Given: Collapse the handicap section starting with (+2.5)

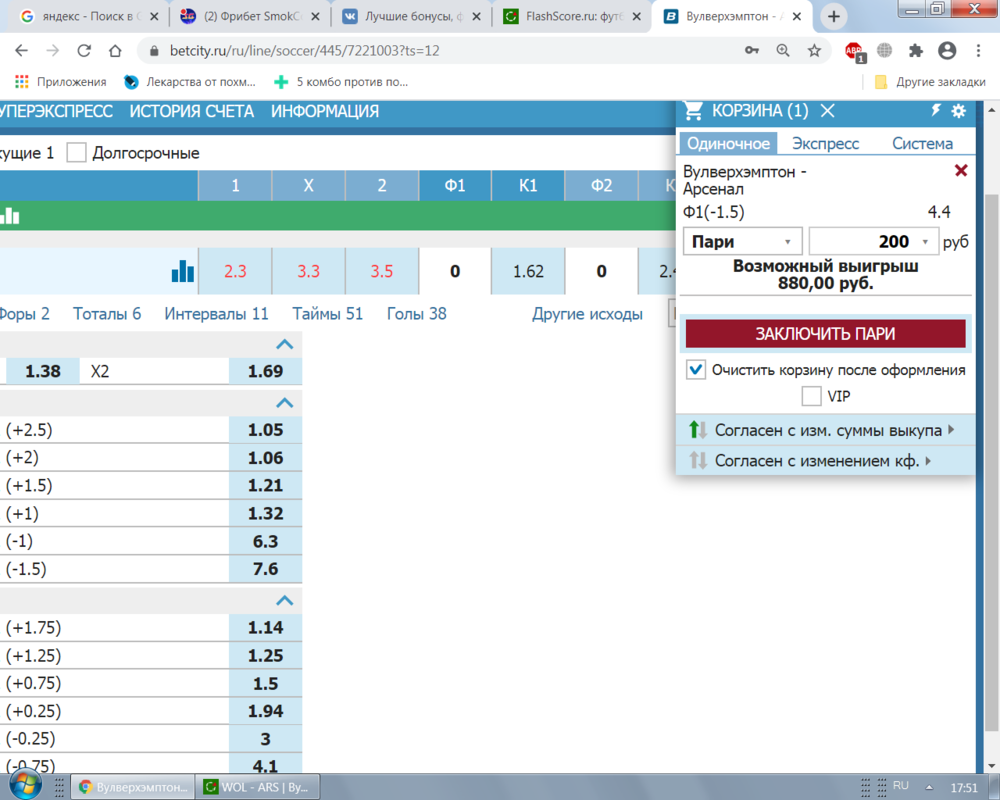Looking at the screenshot, I should pos(284,403).
